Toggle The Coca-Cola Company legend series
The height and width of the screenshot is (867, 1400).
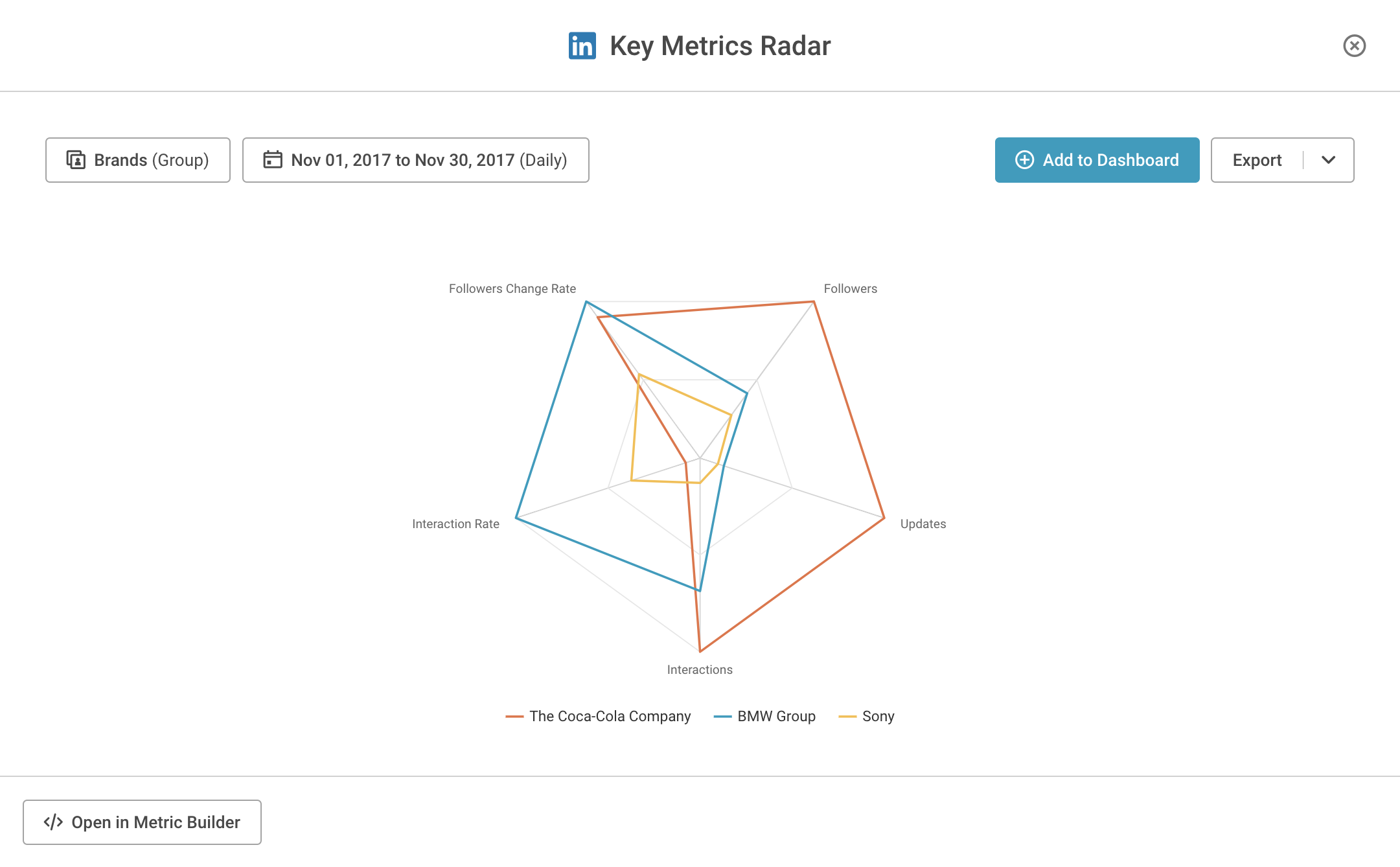[598, 716]
